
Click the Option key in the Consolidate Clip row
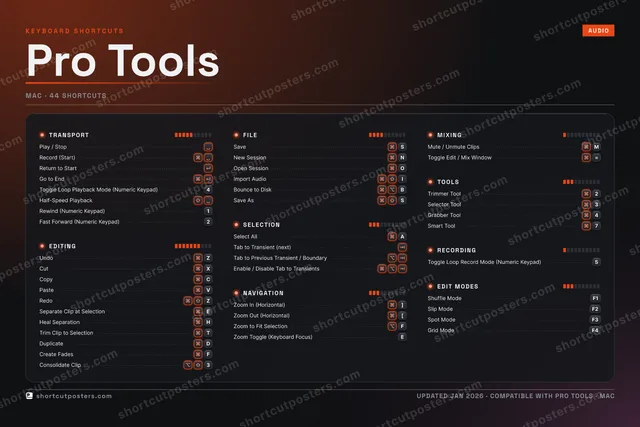pyautogui.click(x=188, y=365)
